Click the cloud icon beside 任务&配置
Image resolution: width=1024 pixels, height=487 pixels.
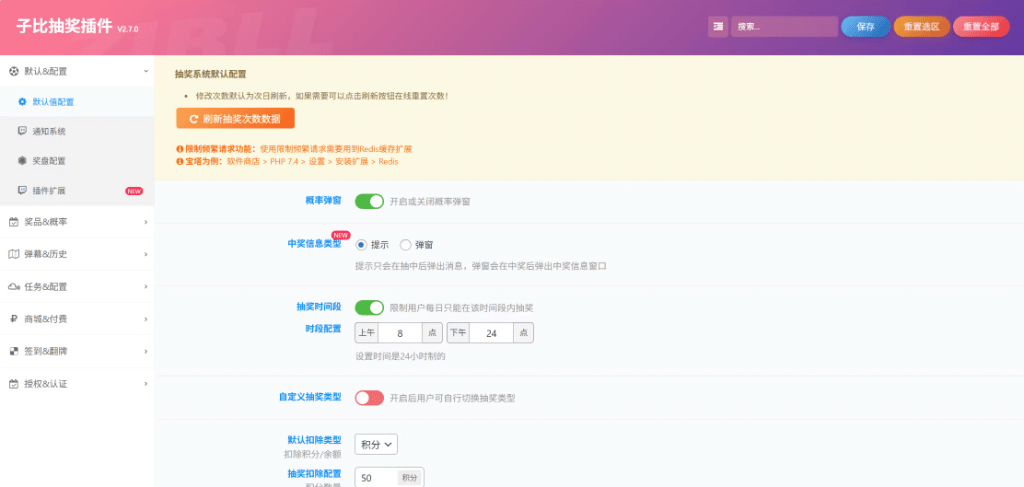(14, 287)
